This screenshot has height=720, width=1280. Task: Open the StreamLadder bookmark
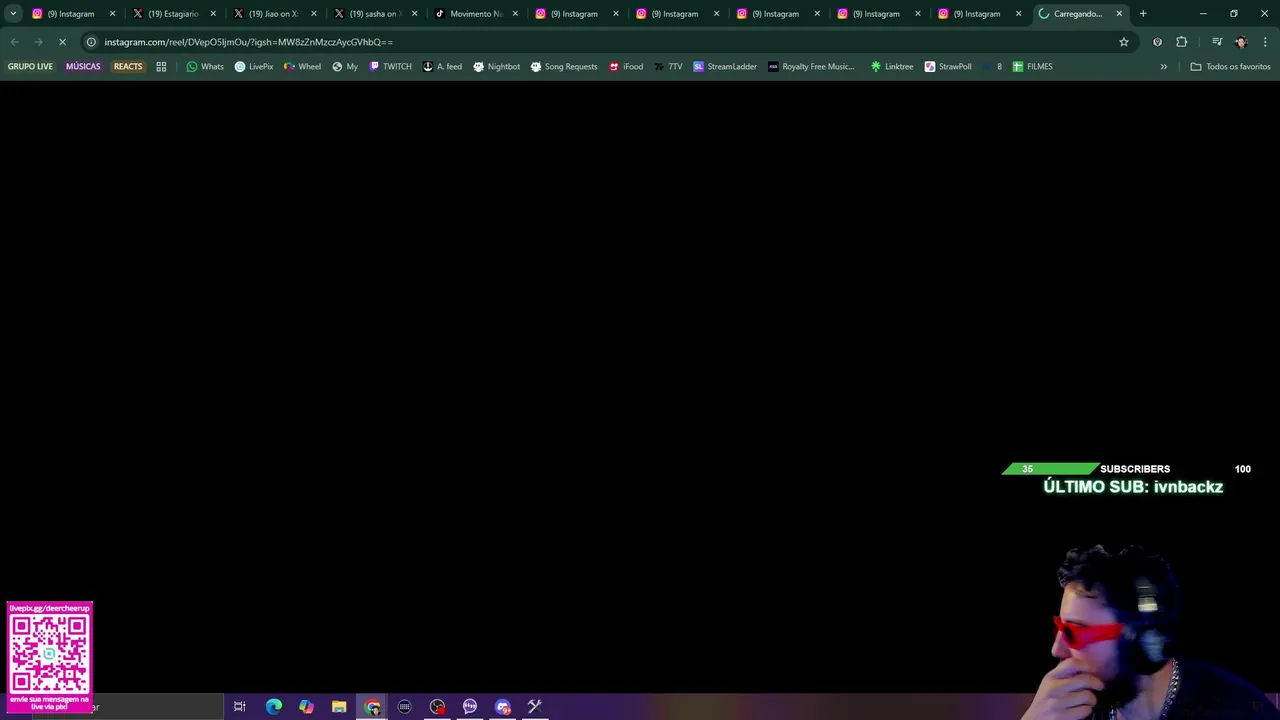(725, 66)
